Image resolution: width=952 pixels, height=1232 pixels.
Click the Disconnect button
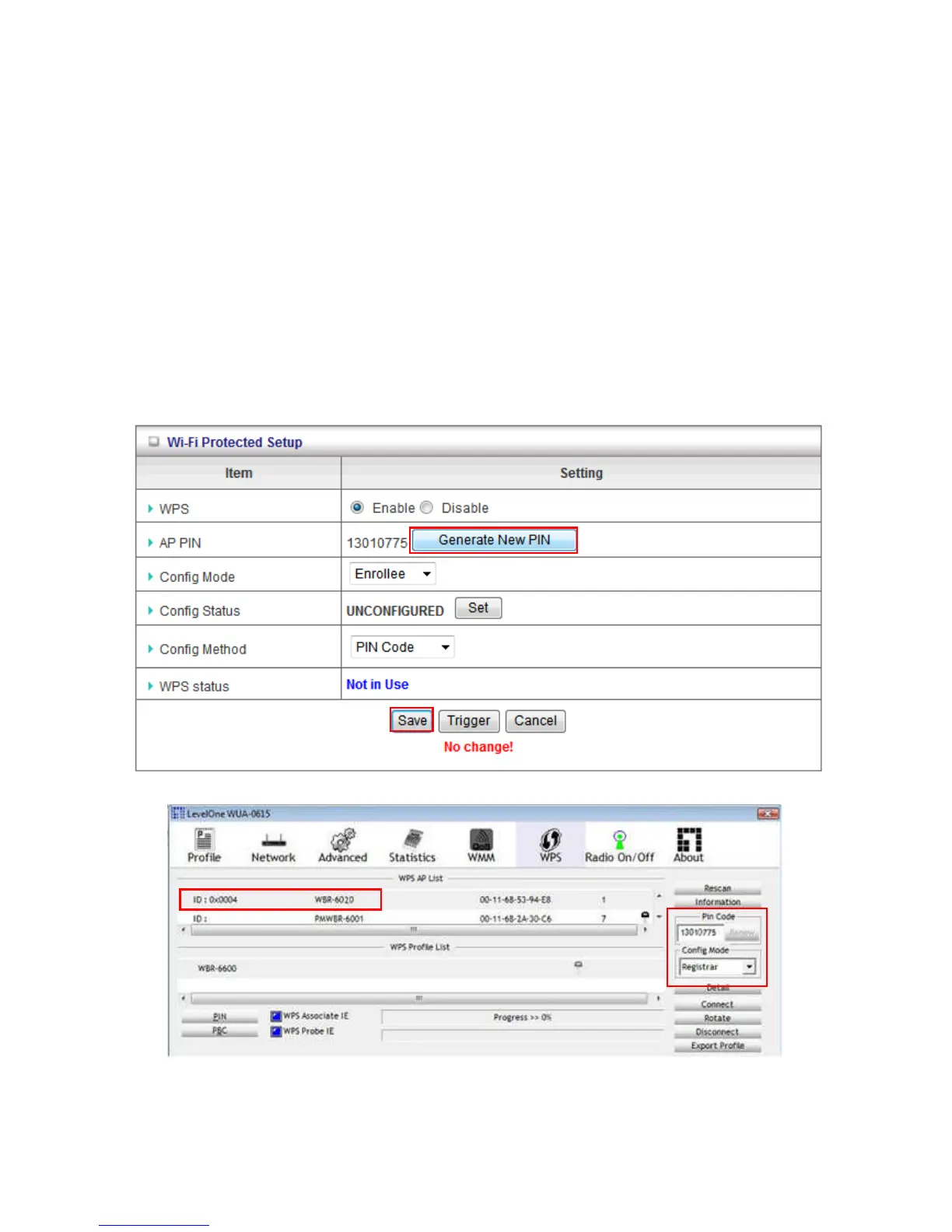[x=717, y=1032]
